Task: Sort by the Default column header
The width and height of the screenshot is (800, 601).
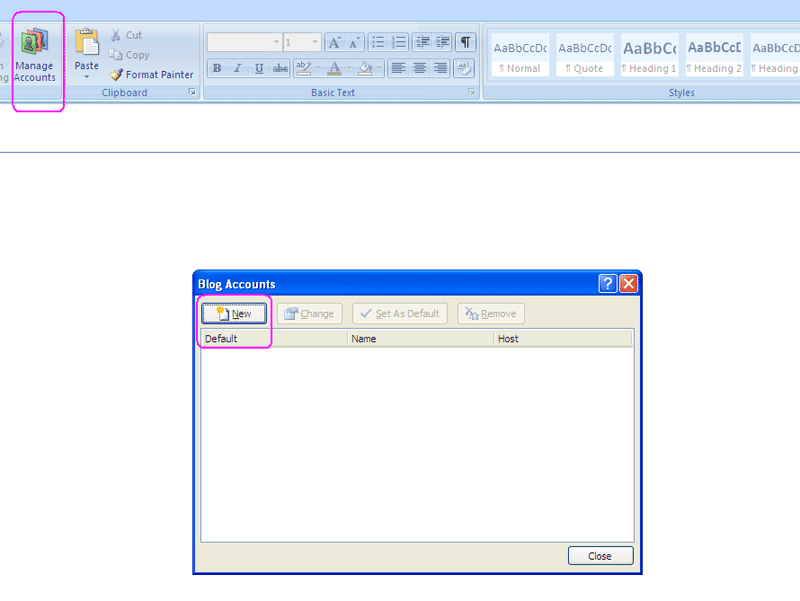Action: [274, 339]
